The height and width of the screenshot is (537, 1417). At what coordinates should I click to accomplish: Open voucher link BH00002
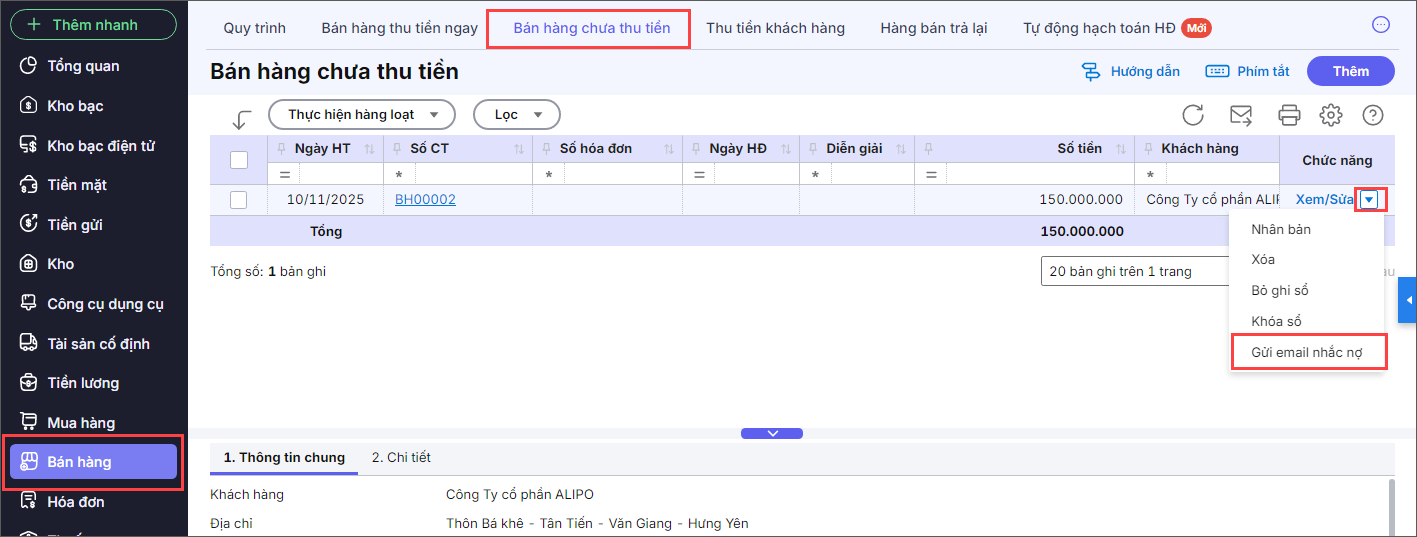(425, 200)
